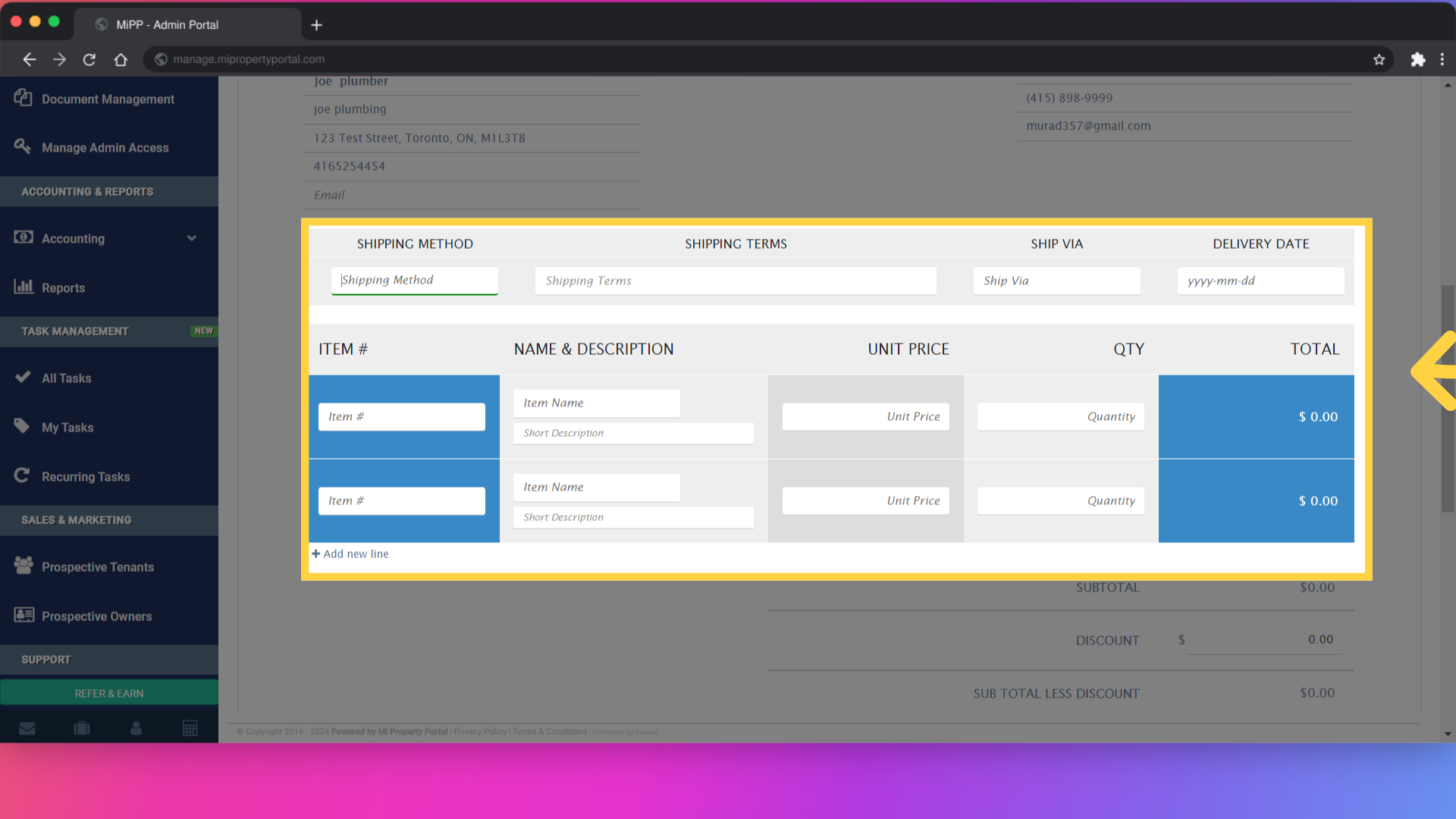Focus the Shipping Terms field
Screen dimensions: 1456x819
click(736, 281)
